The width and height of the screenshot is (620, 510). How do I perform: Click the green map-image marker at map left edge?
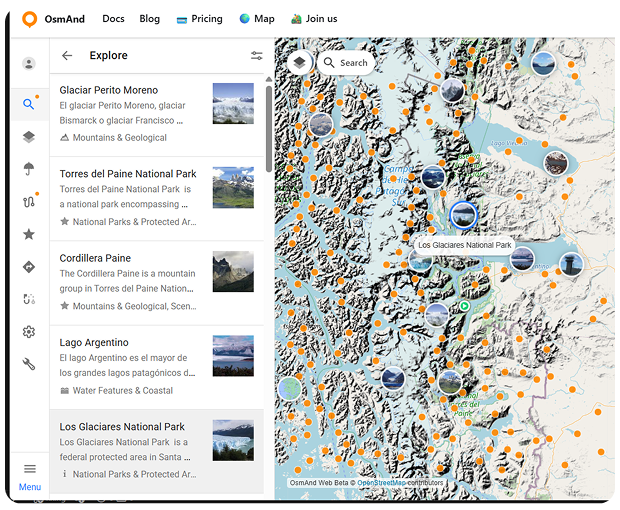point(289,389)
